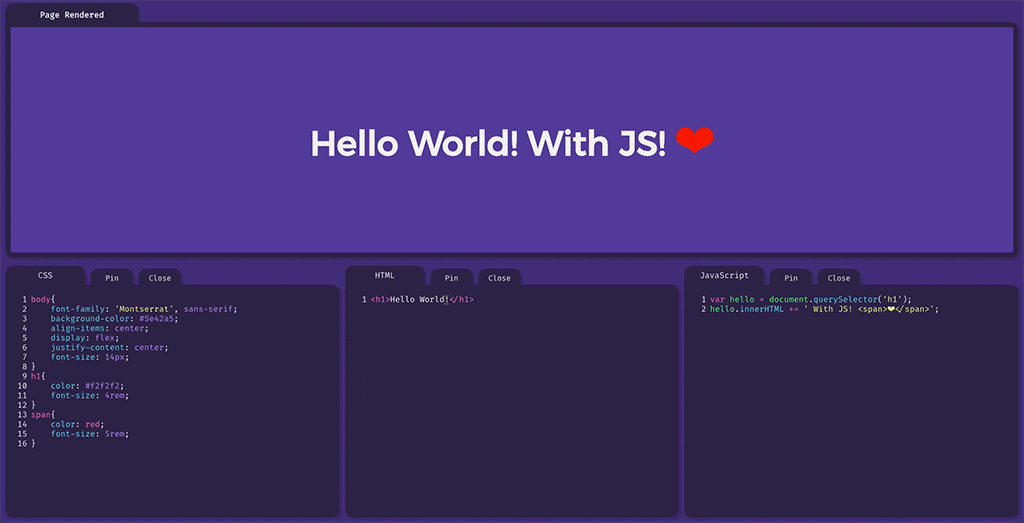This screenshot has height=523, width=1024.
Task: Click the 'color: #f2f2f2;' line
Action: pyautogui.click(x=87, y=386)
